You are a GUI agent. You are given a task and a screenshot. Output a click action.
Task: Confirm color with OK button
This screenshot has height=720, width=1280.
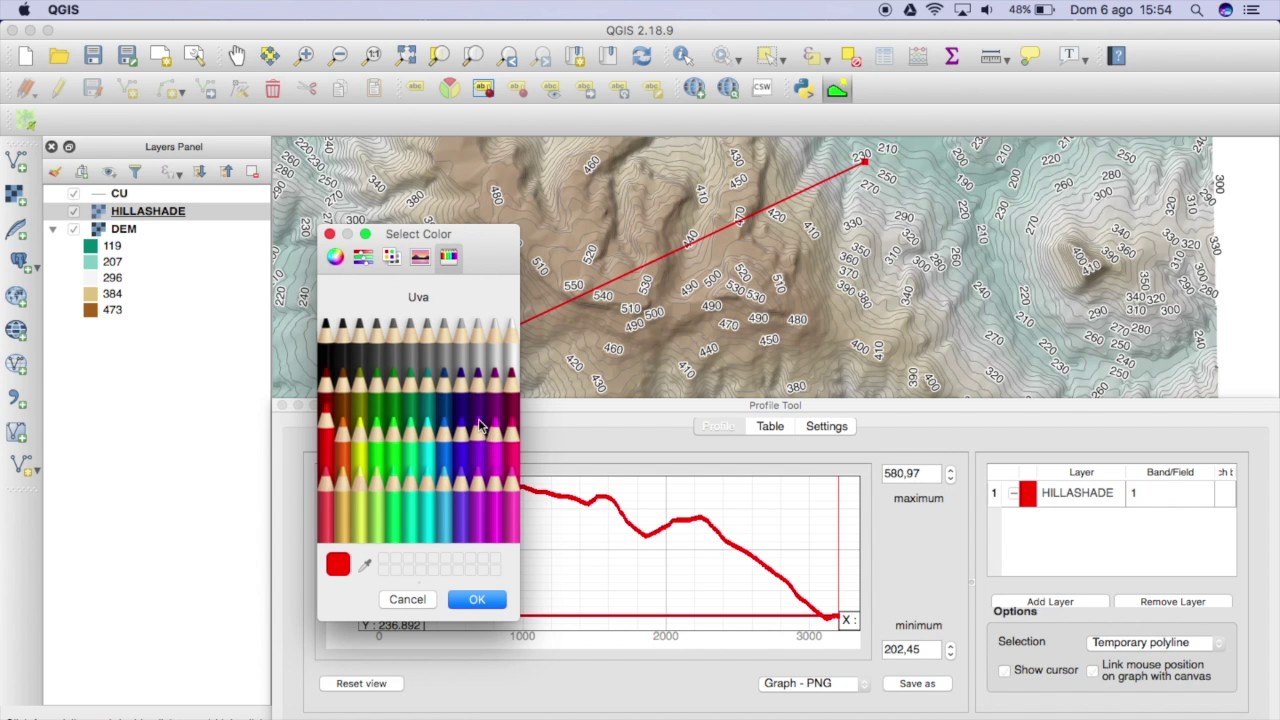(477, 599)
